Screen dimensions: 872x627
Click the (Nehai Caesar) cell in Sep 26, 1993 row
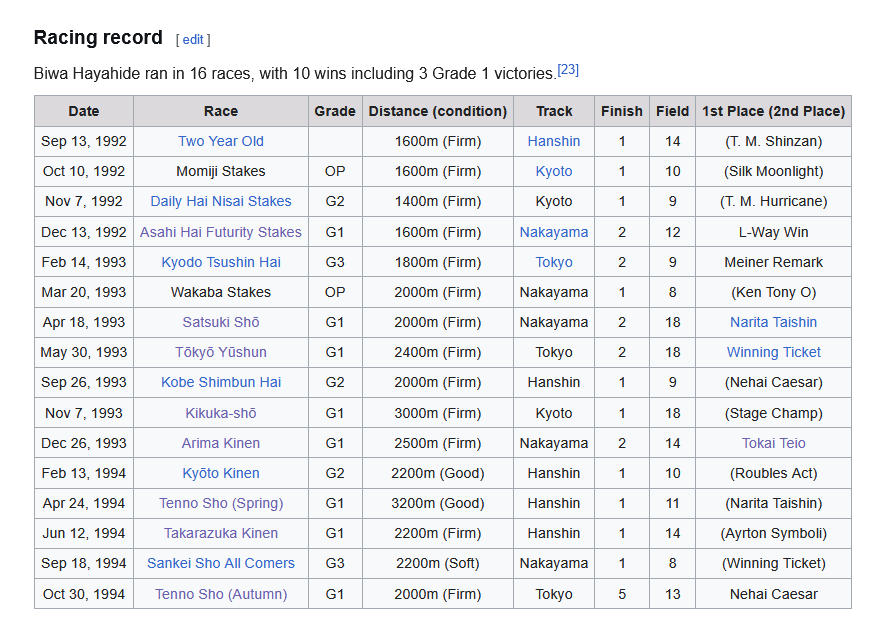tap(774, 382)
